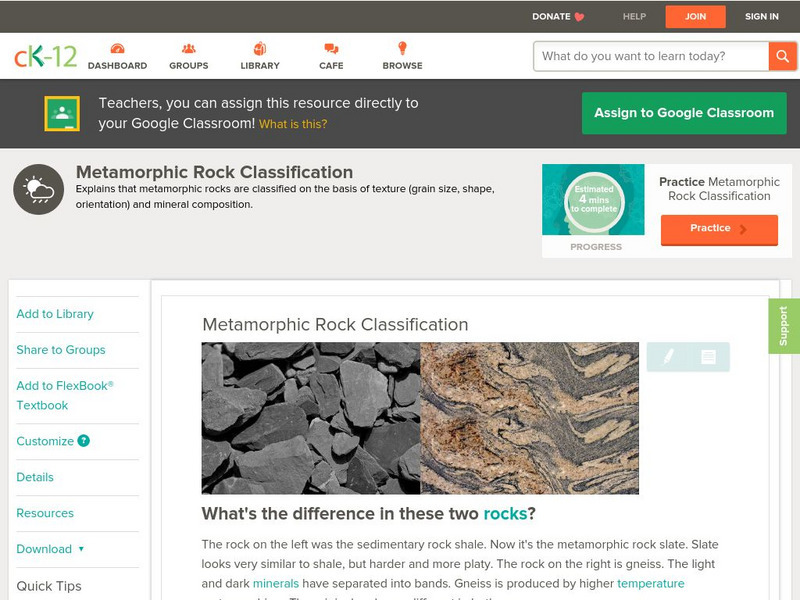
Task: Click Share to Groups link
Action: [x=61, y=350]
